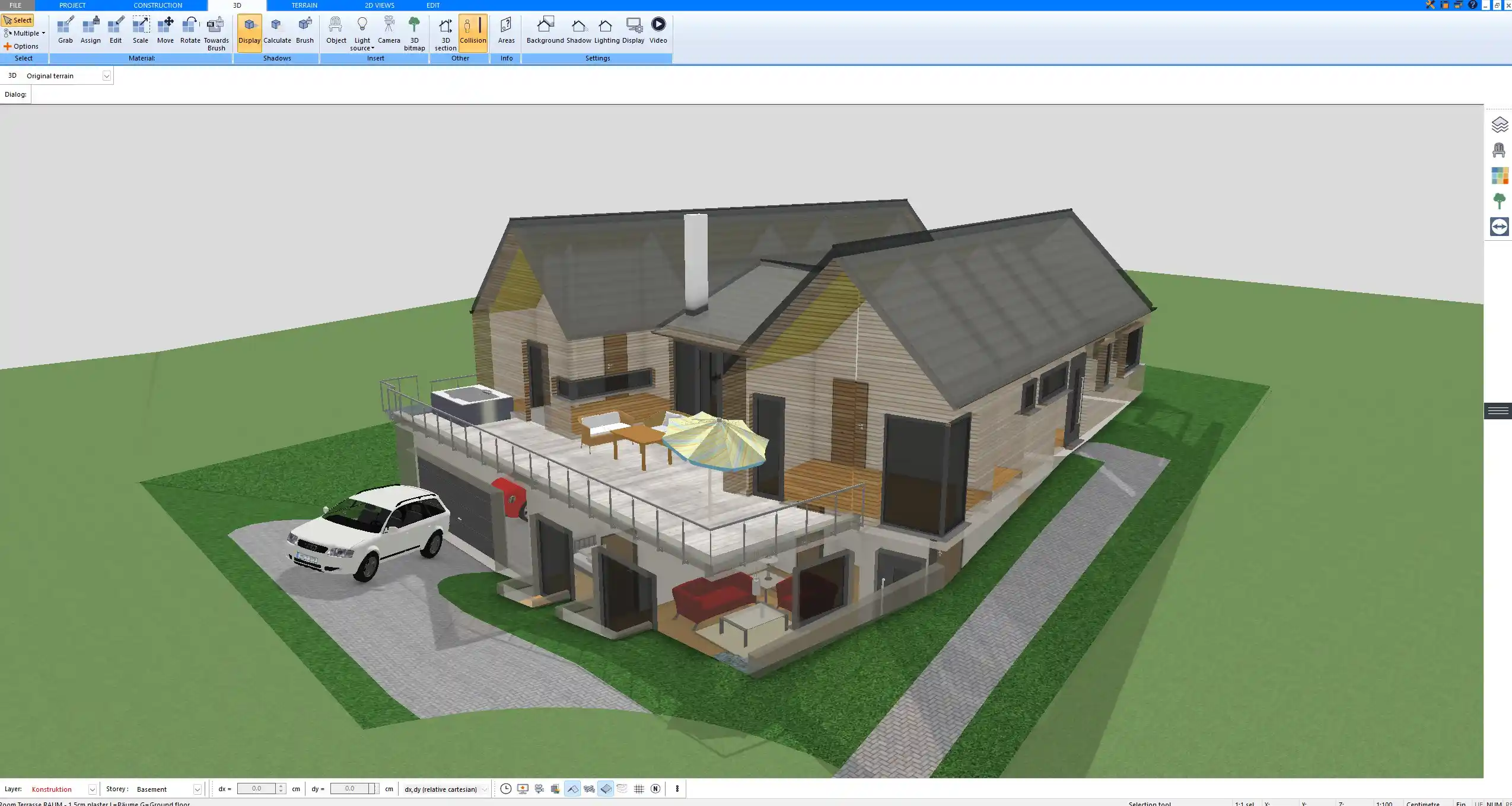
Task: Open the Original terrain dropdown
Action: pyautogui.click(x=106, y=76)
